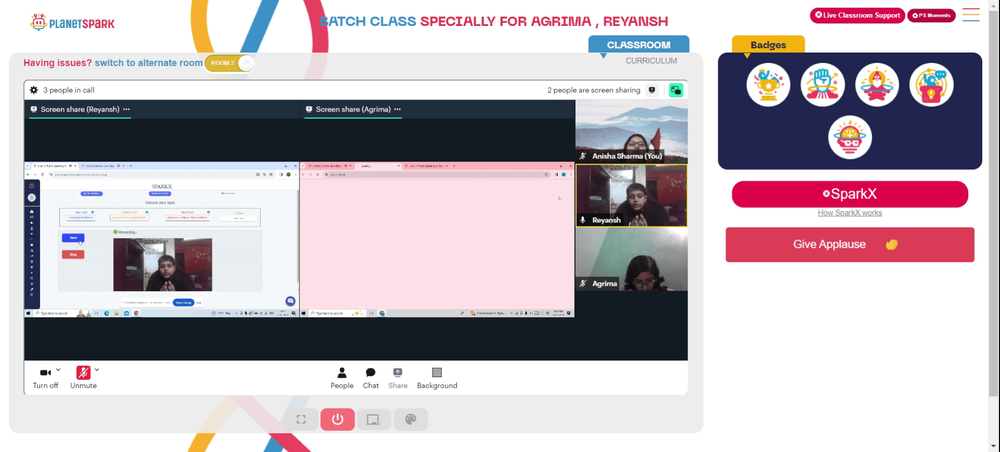The height and width of the screenshot is (452, 1000).
Task: Click the Reyansh tile microphone icon
Action: pyautogui.click(x=582, y=220)
